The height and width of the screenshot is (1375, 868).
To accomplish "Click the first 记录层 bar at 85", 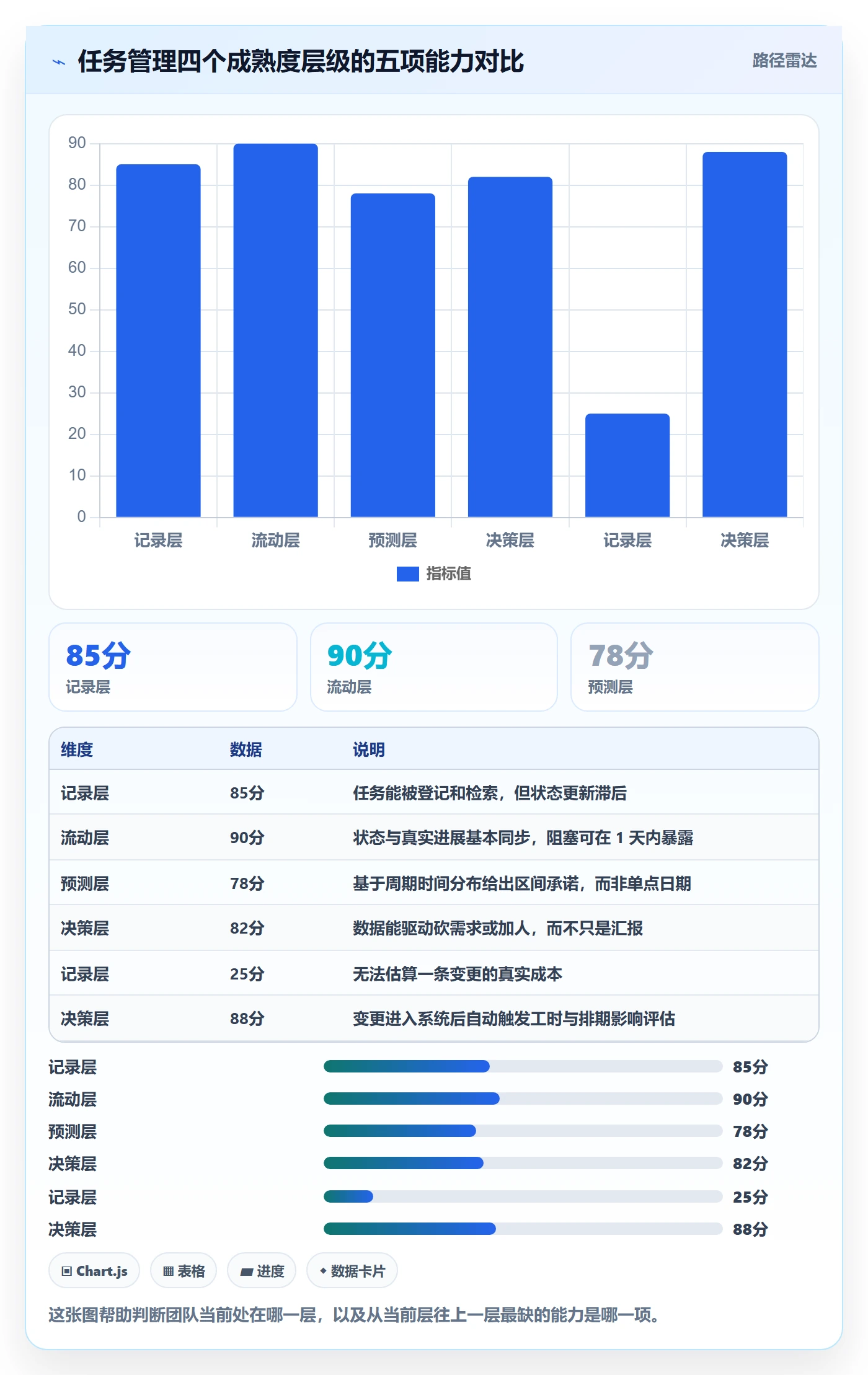I will [x=158, y=340].
